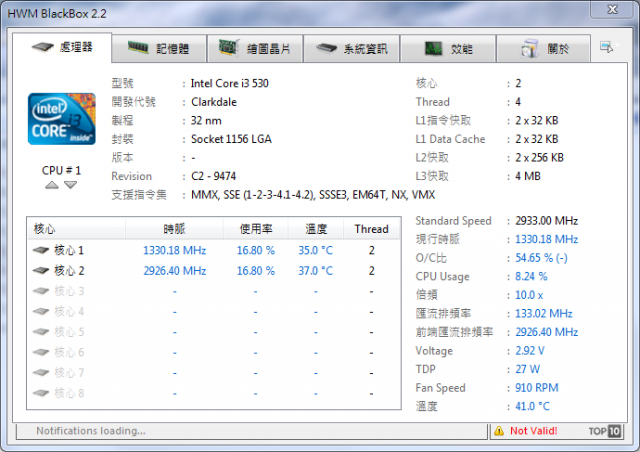640x452 pixels.
Task: Click the greyed 核心 8 chip icon
Action: tap(41, 393)
